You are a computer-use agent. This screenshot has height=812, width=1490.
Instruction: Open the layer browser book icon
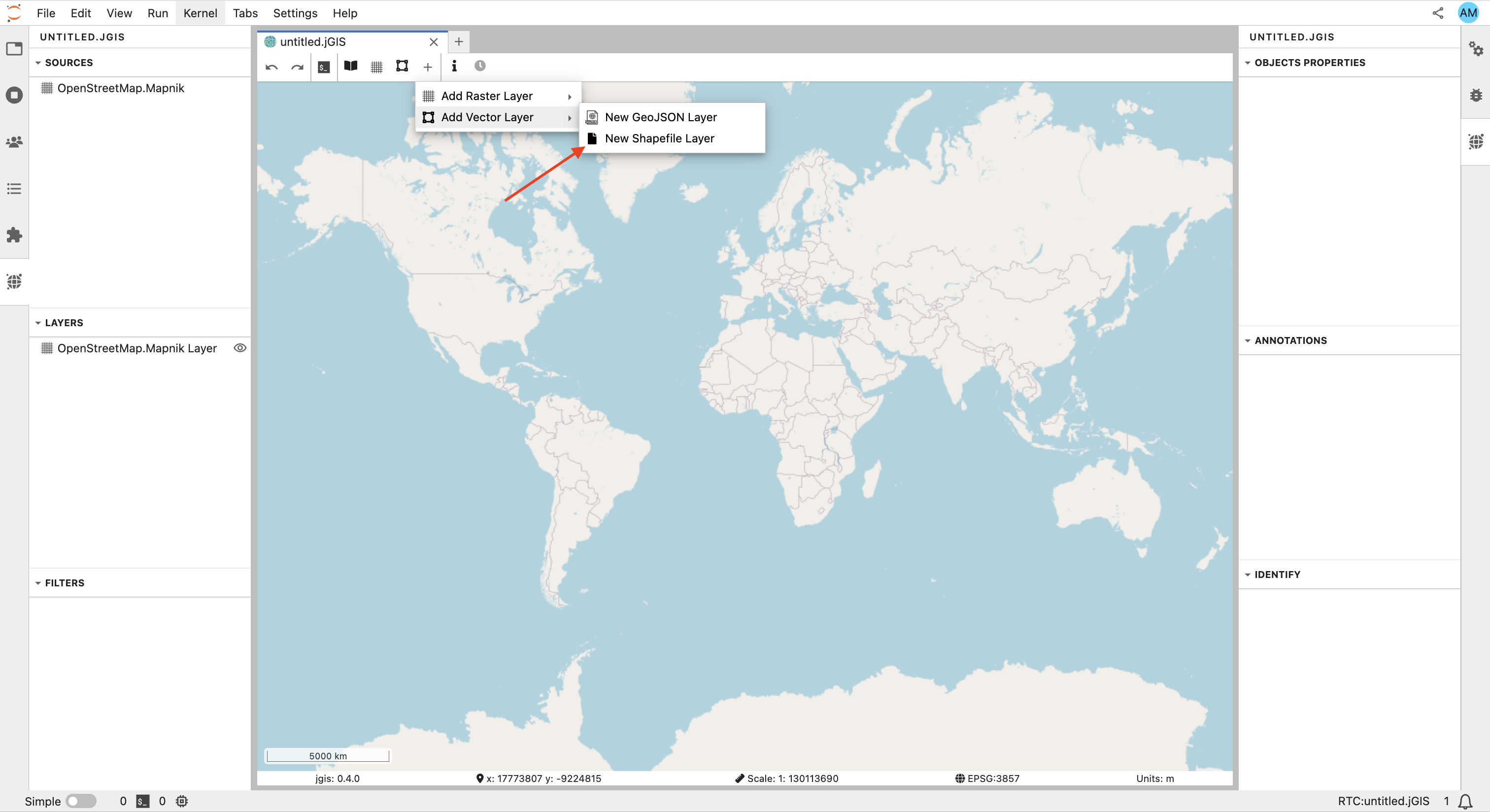350,67
